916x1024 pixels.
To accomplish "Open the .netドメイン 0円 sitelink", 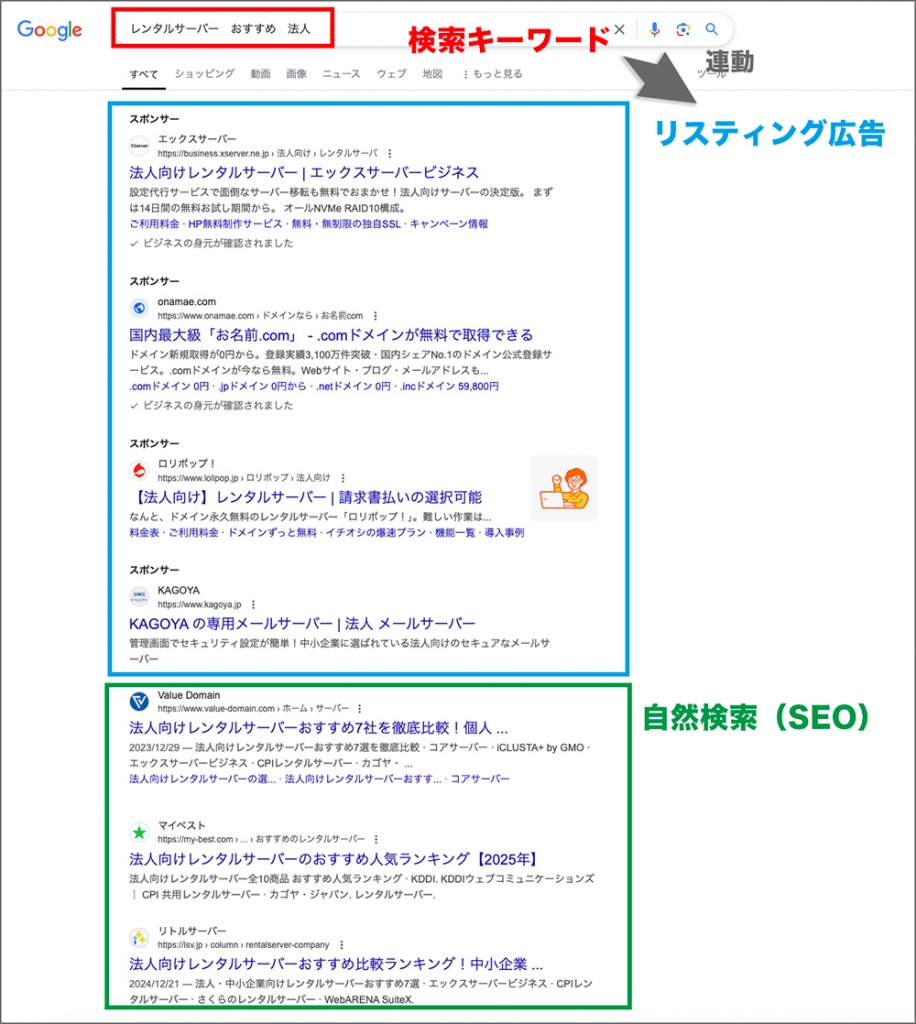I will point(353,386).
